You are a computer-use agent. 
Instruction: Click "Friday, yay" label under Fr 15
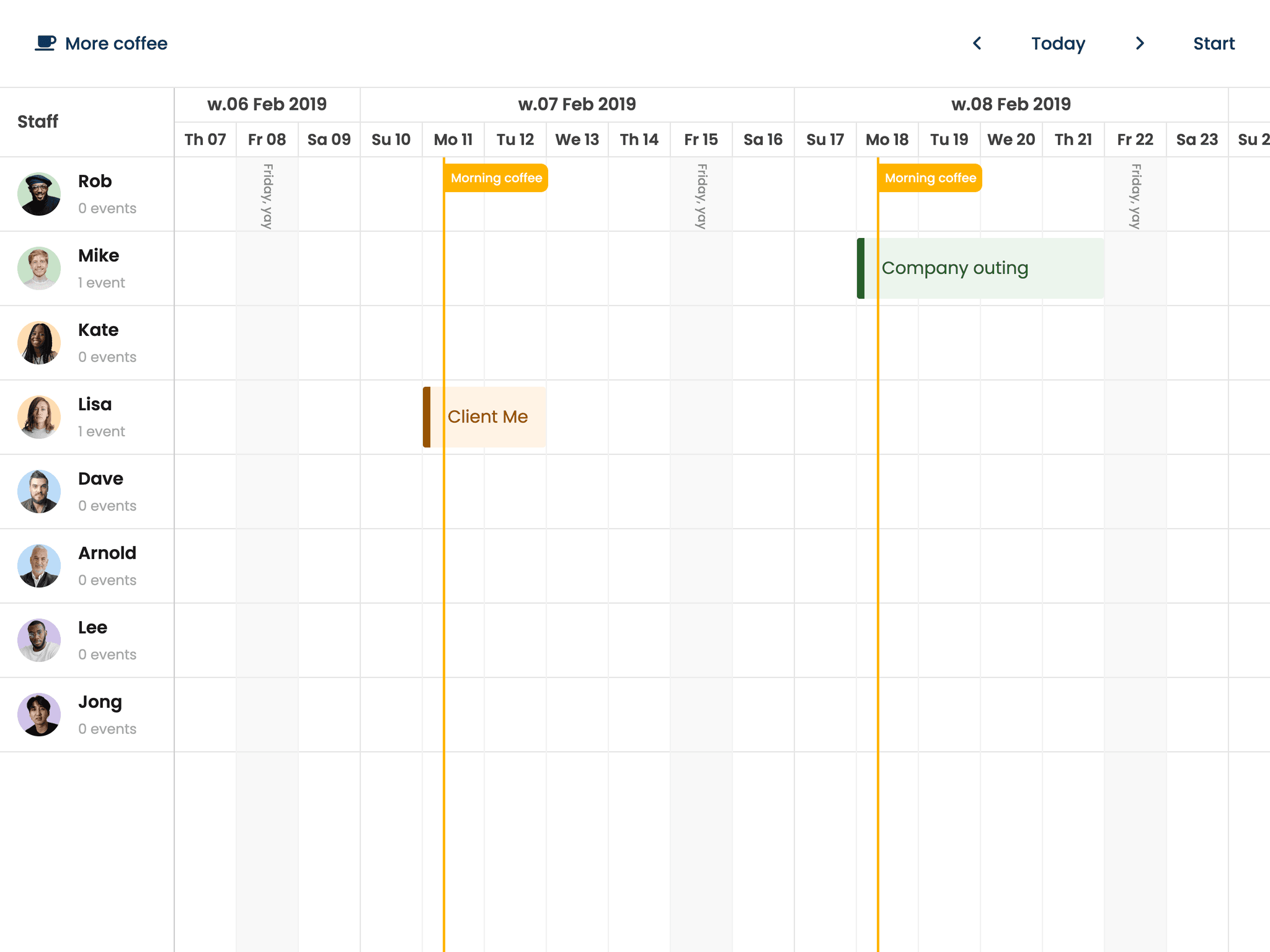click(x=701, y=196)
